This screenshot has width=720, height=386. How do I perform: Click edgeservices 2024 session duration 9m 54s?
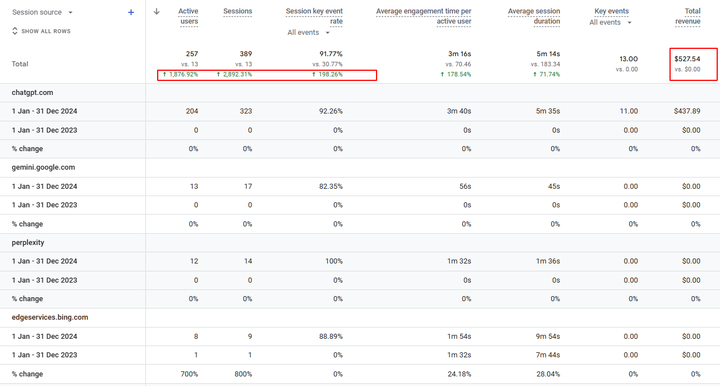click(x=548, y=336)
